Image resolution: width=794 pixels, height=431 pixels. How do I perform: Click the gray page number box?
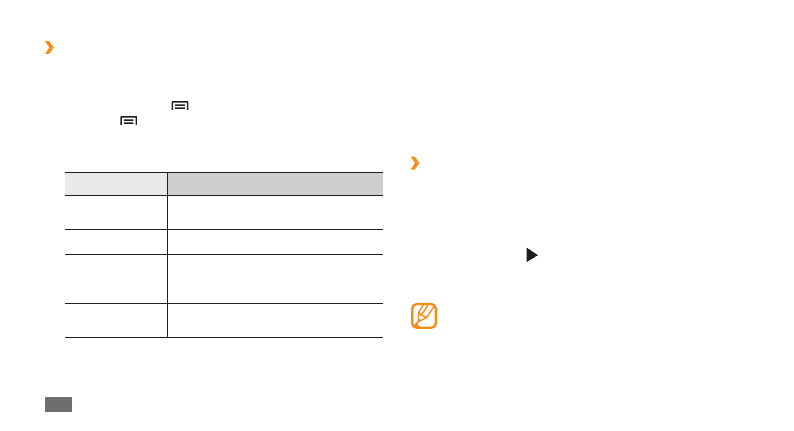pos(58,404)
